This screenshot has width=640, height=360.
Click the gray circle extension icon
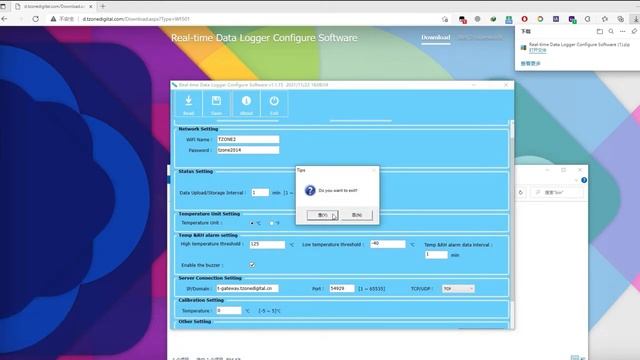pos(478,19)
